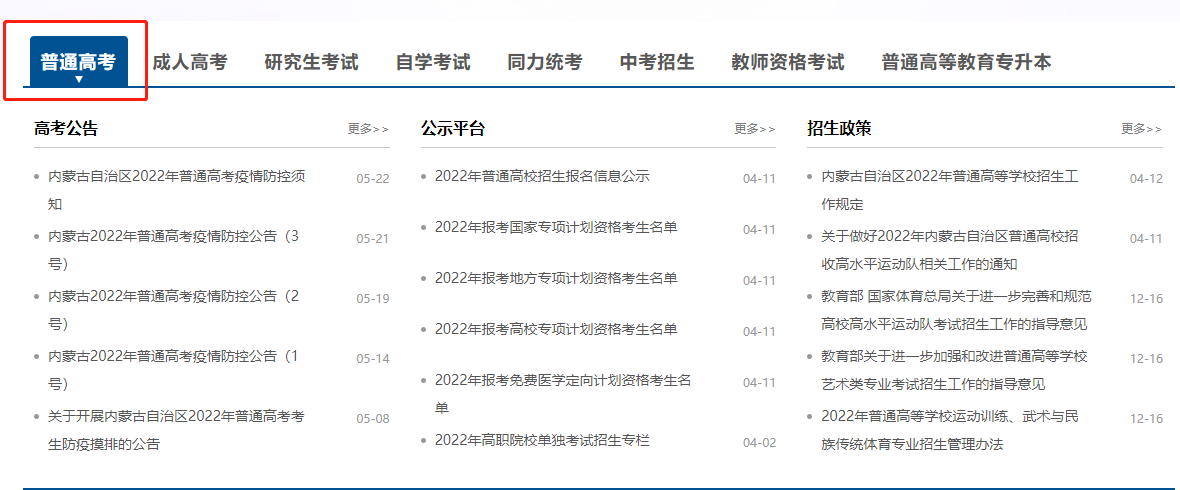The image size is (1180, 490).
Task: Open the 普通高等教育专升本 tab
Action: 966,62
